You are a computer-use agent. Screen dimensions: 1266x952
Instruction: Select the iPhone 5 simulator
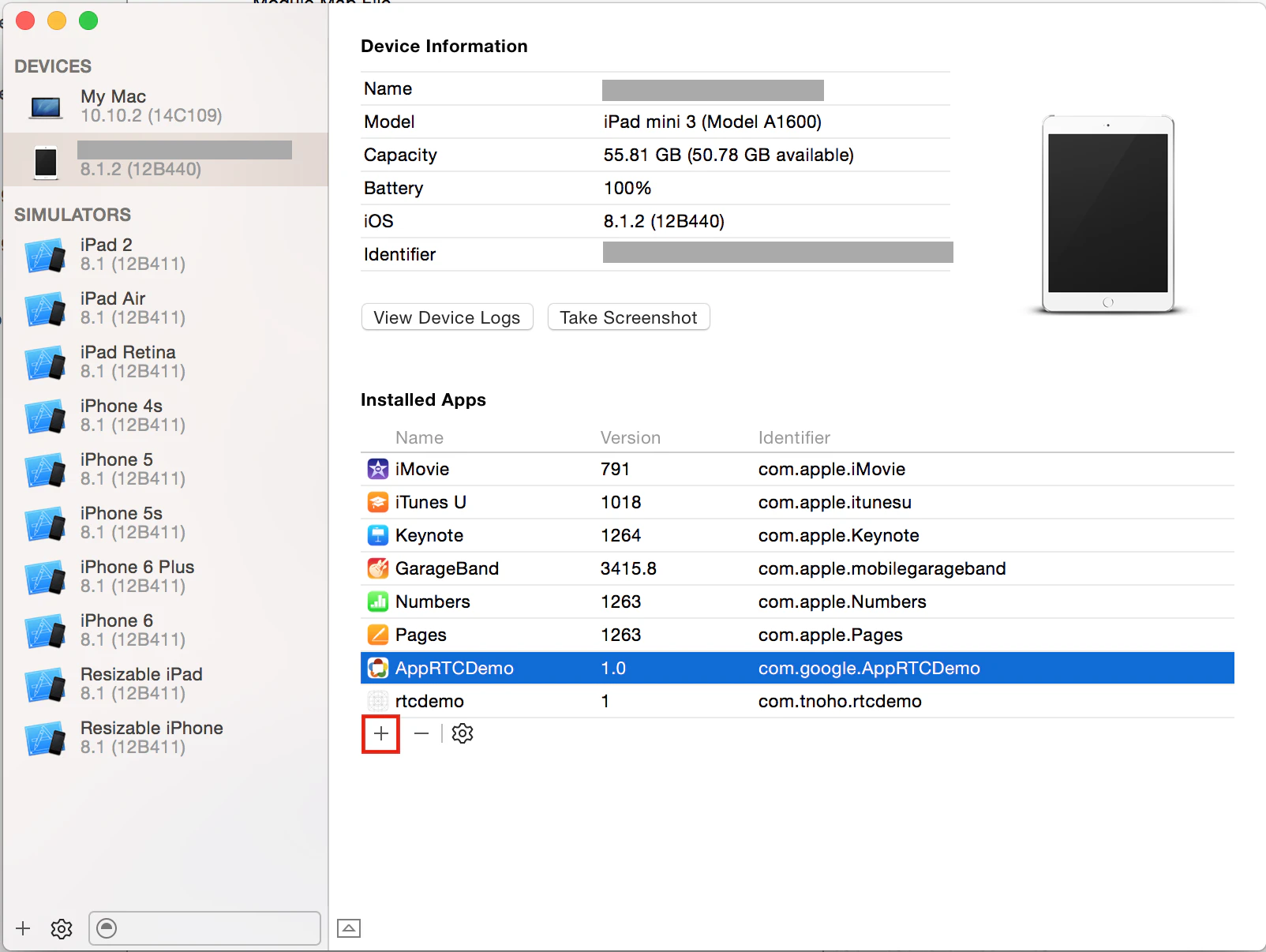coord(166,469)
